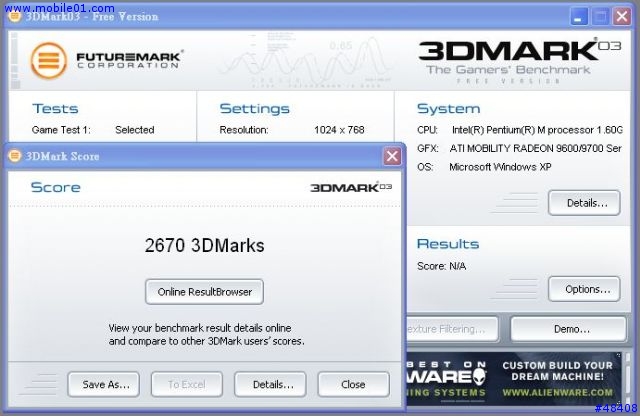Click the System section heading
This screenshot has width=640, height=416.
click(x=449, y=109)
